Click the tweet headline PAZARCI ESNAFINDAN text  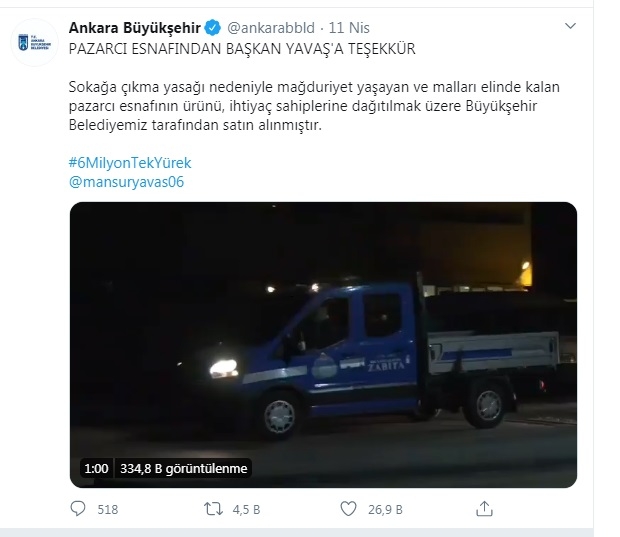pyautogui.click(x=242, y=49)
